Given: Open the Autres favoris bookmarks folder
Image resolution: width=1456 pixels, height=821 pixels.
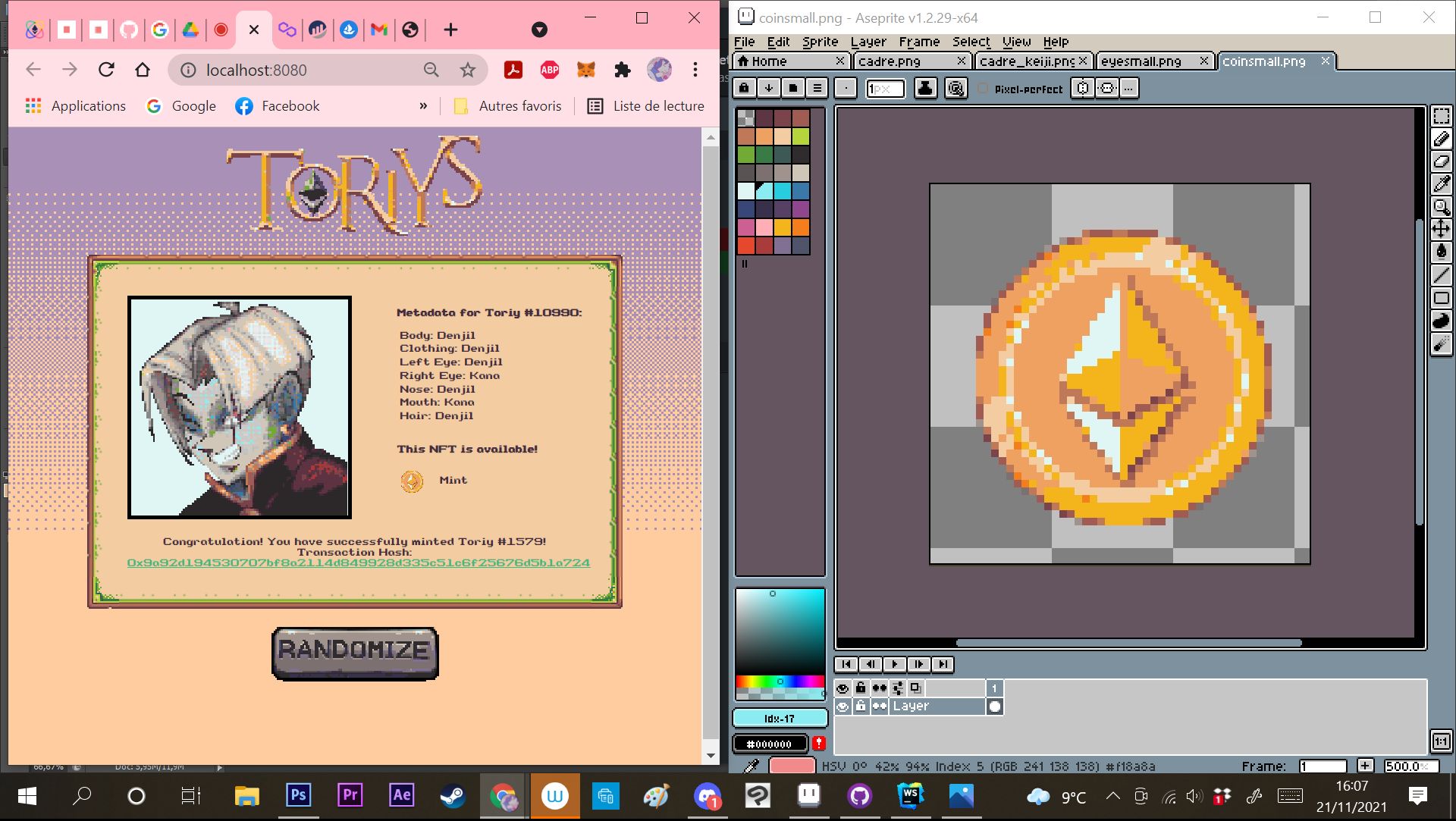Looking at the screenshot, I should coord(507,106).
